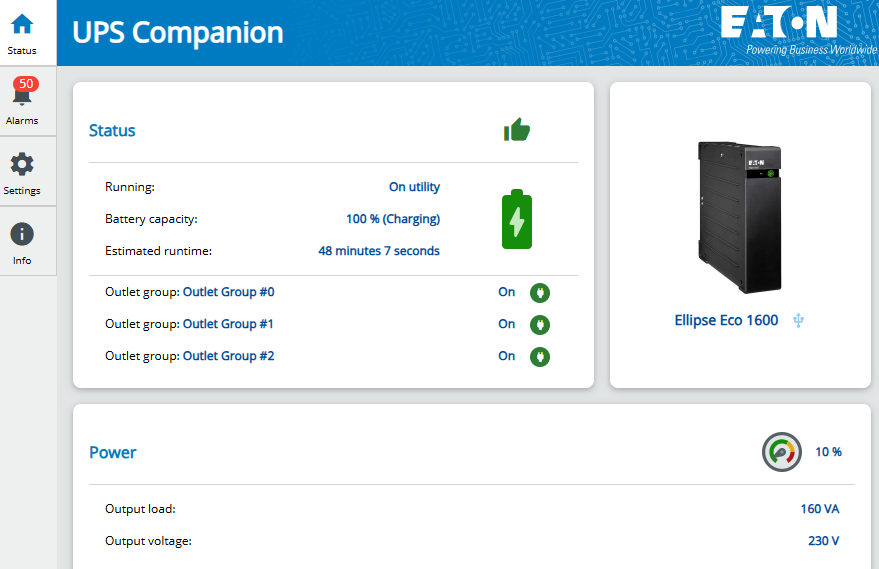This screenshot has width=879, height=569.
Task: Open the Outlet Group #2 link
Action: (229, 356)
